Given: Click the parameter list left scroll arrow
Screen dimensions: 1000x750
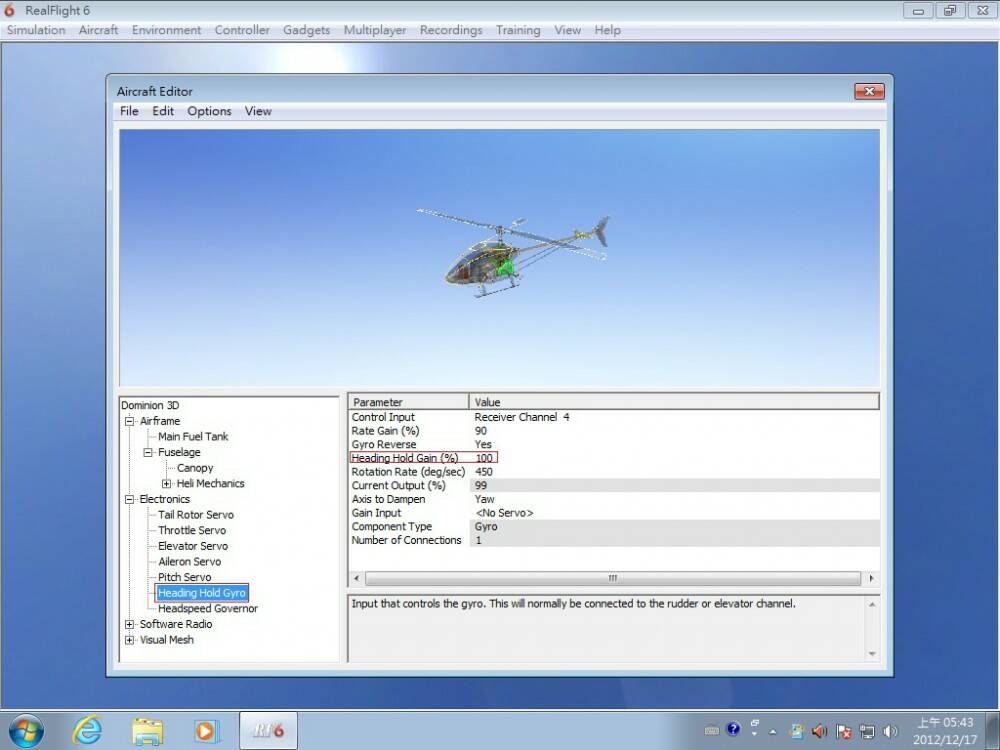Looking at the screenshot, I should pyautogui.click(x=357, y=578).
